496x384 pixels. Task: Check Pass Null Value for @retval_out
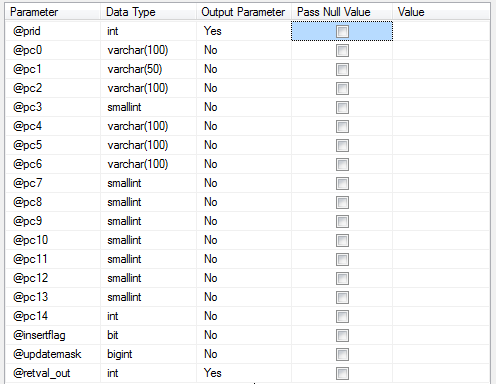click(342, 373)
